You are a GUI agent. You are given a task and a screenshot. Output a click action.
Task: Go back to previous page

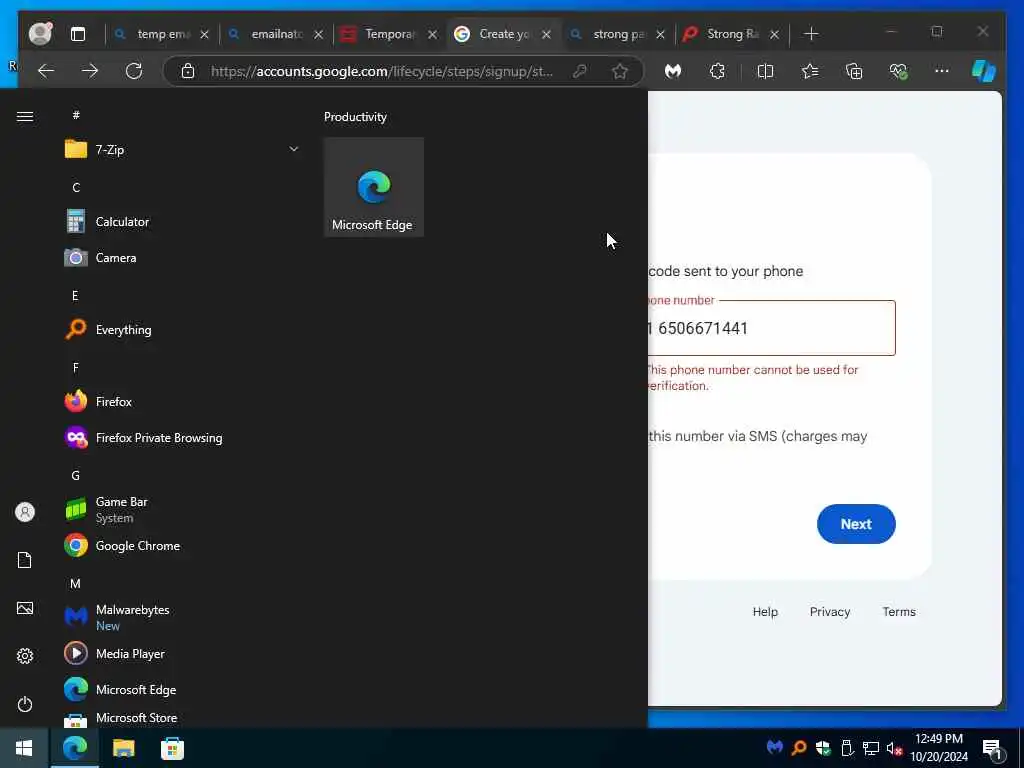tap(46, 71)
